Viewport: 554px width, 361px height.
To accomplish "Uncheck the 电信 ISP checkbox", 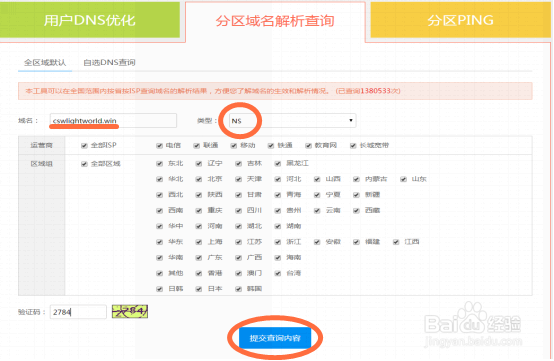I will (x=159, y=146).
